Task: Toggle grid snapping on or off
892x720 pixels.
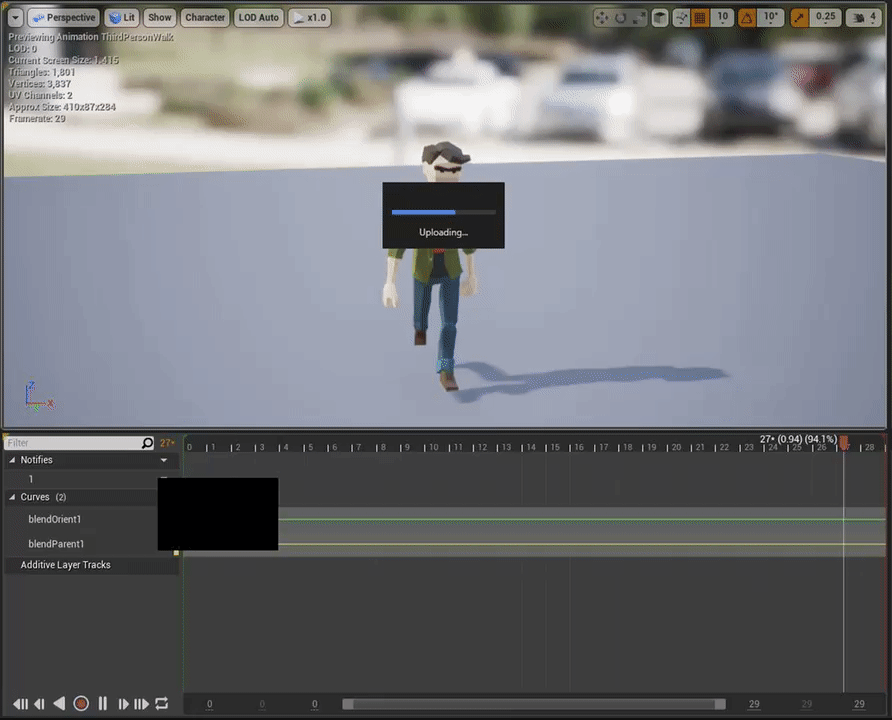Action: [x=700, y=17]
